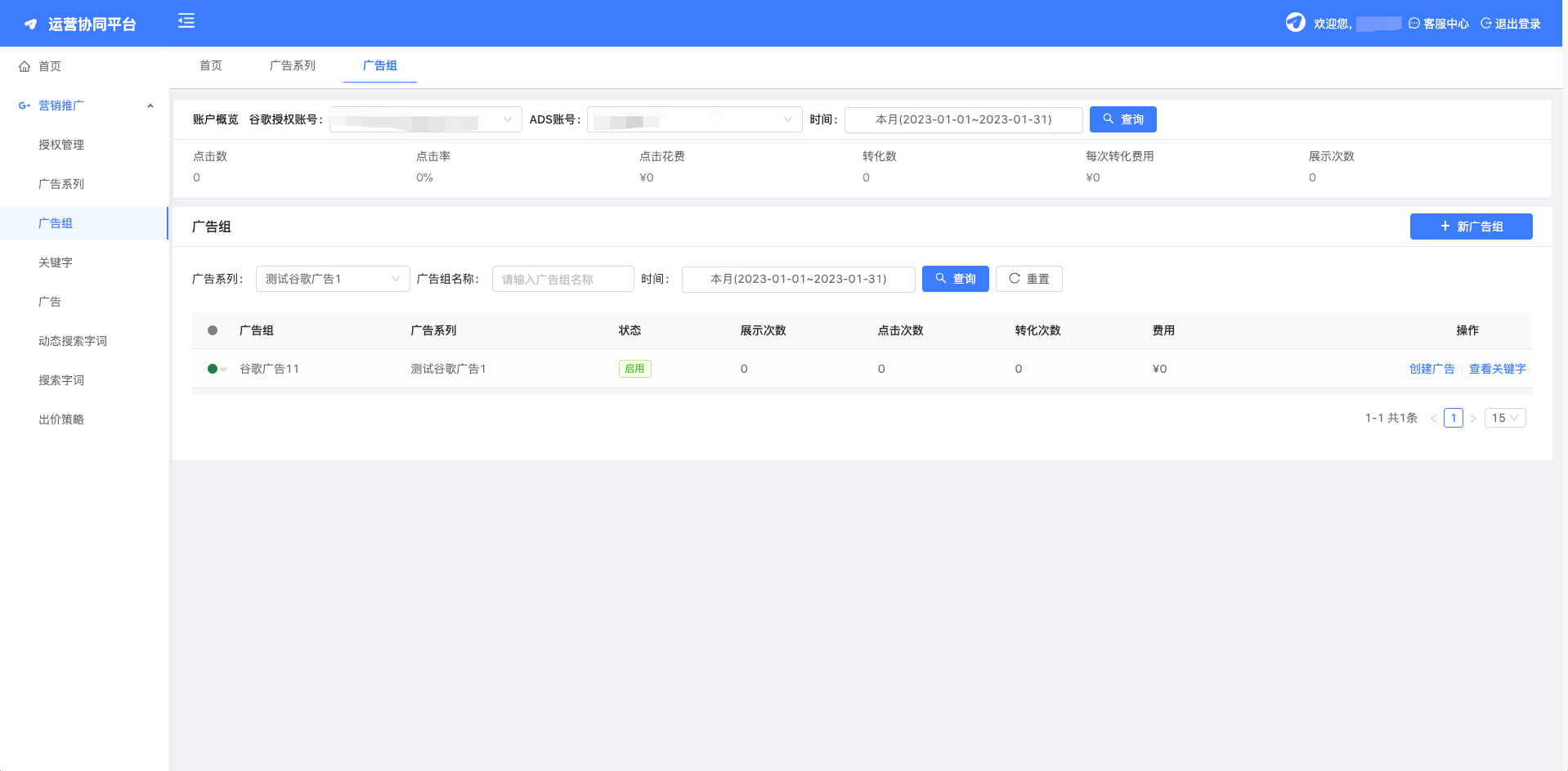Screen dimensions: 1568x771
Task: Collapse the 营销推广 sidebar menu
Action: [x=150, y=105]
